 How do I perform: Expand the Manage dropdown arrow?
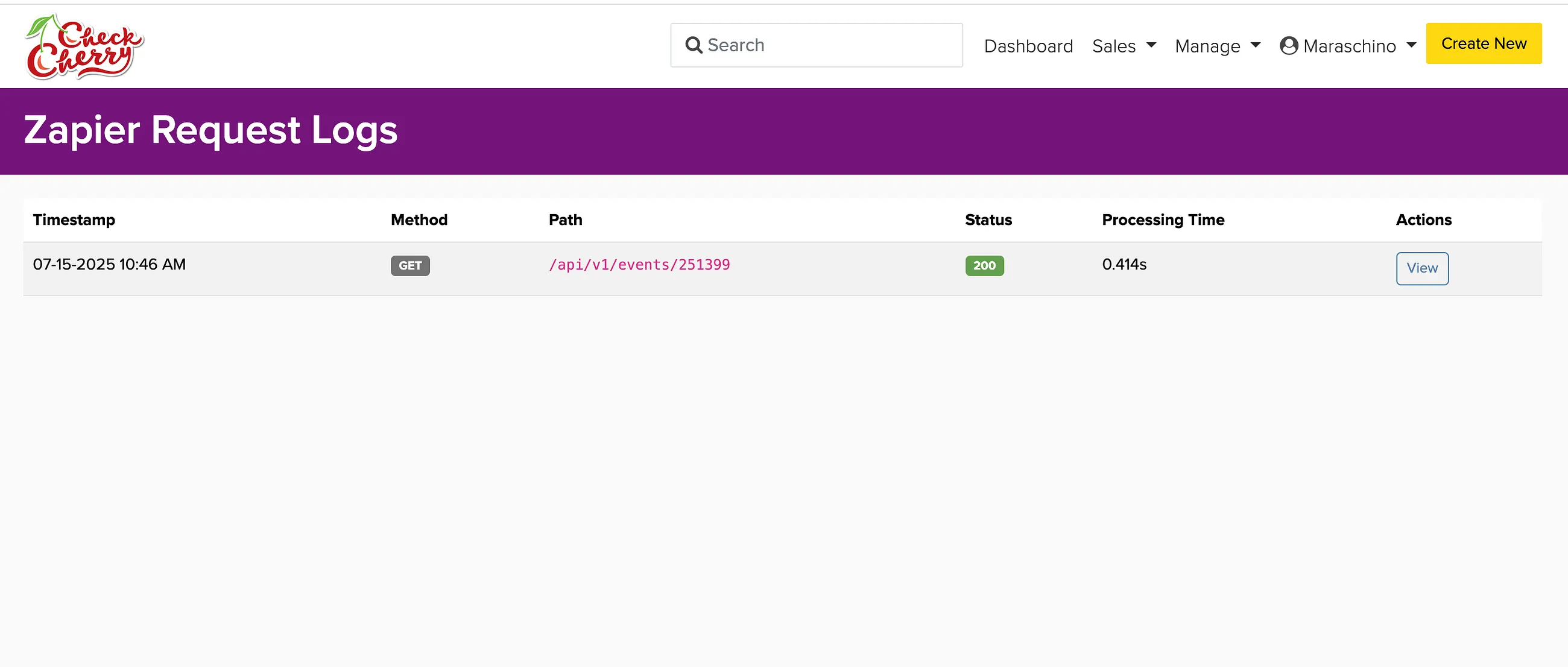tap(1255, 45)
